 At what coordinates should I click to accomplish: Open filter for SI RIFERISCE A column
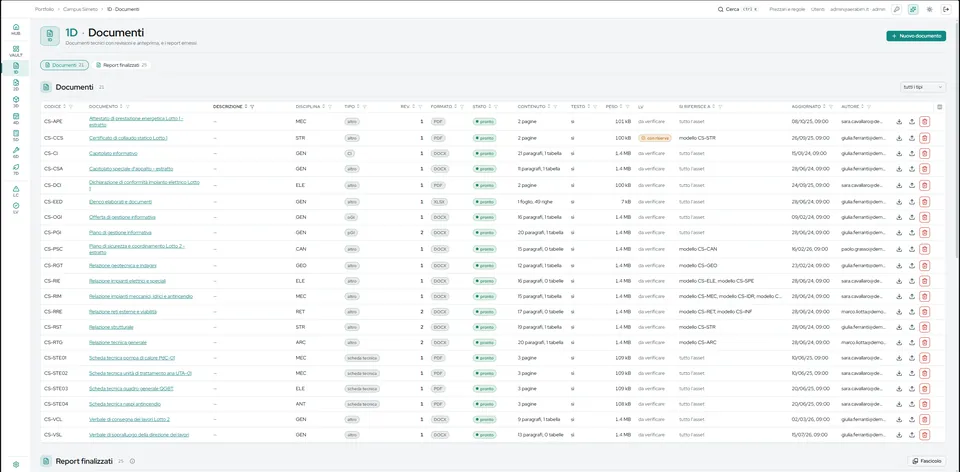(x=719, y=107)
